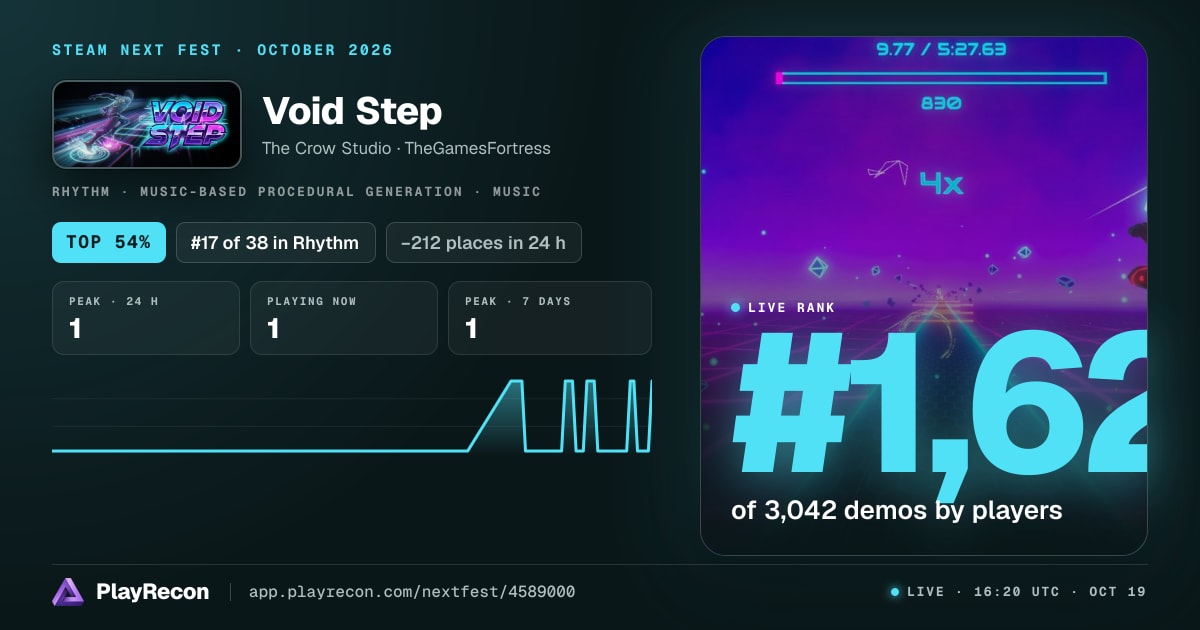Click the 830 score in the screenshot
The width and height of the screenshot is (1200, 630).
tap(941, 103)
